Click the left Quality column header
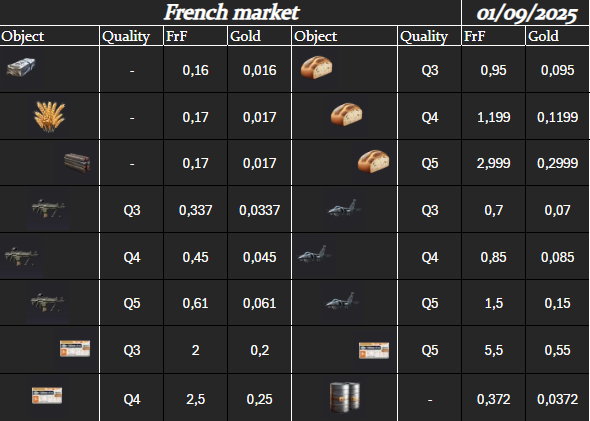 (126, 36)
